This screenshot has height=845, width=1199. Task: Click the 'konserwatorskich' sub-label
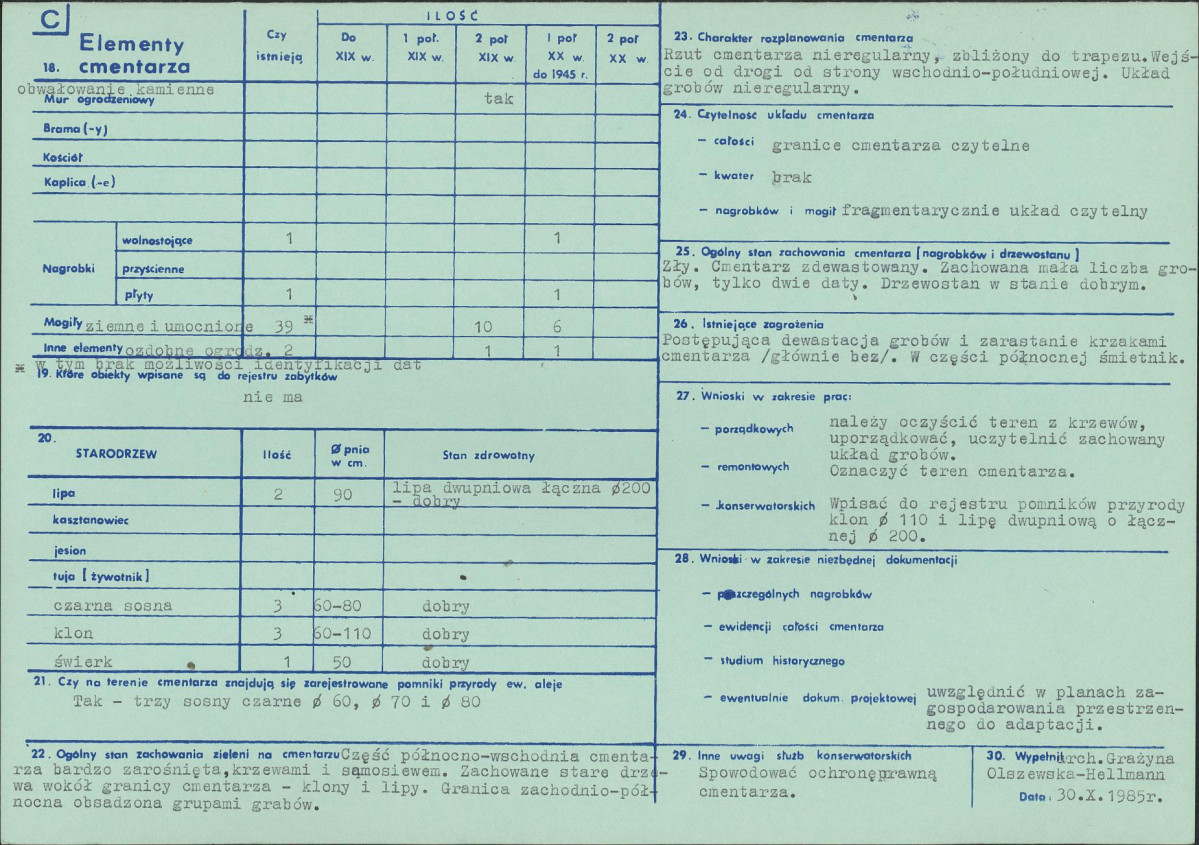(x=767, y=506)
